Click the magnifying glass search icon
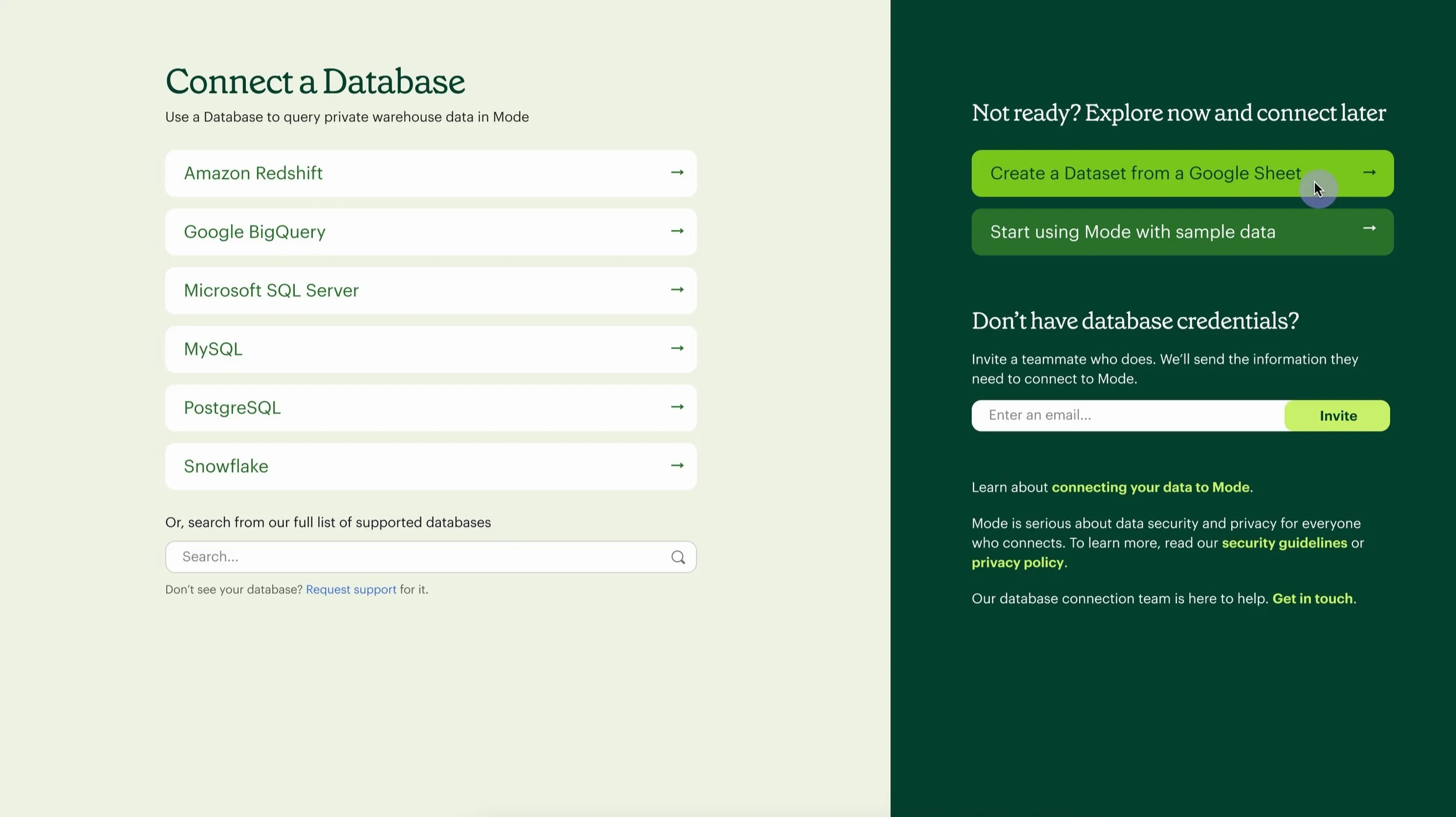Viewport: 1456px width, 817px height. coord(678,557)
